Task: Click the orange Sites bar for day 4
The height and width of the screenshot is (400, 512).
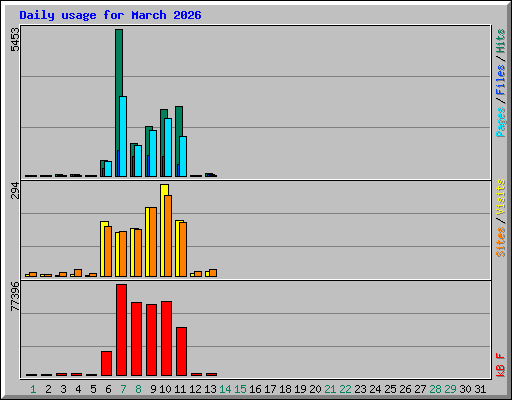Action: point(78,273)
